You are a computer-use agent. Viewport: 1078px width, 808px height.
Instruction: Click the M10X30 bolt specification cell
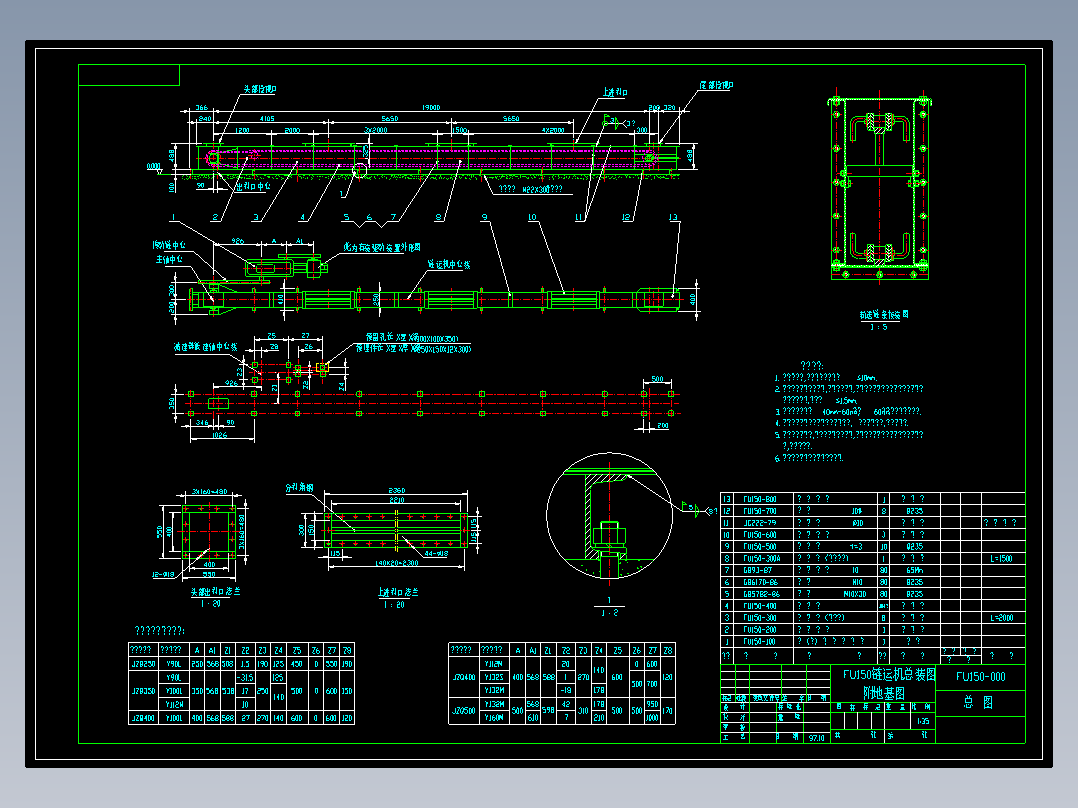coord(855,594)
